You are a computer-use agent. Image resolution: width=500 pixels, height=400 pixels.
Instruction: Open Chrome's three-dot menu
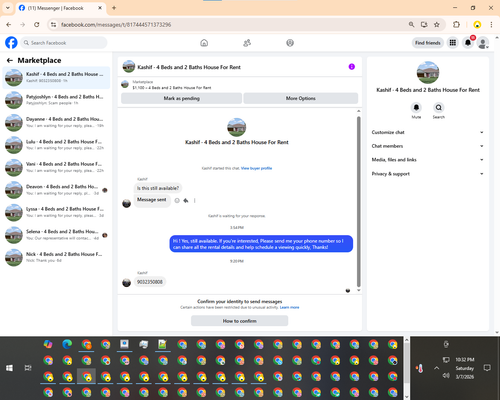point(491,24)
